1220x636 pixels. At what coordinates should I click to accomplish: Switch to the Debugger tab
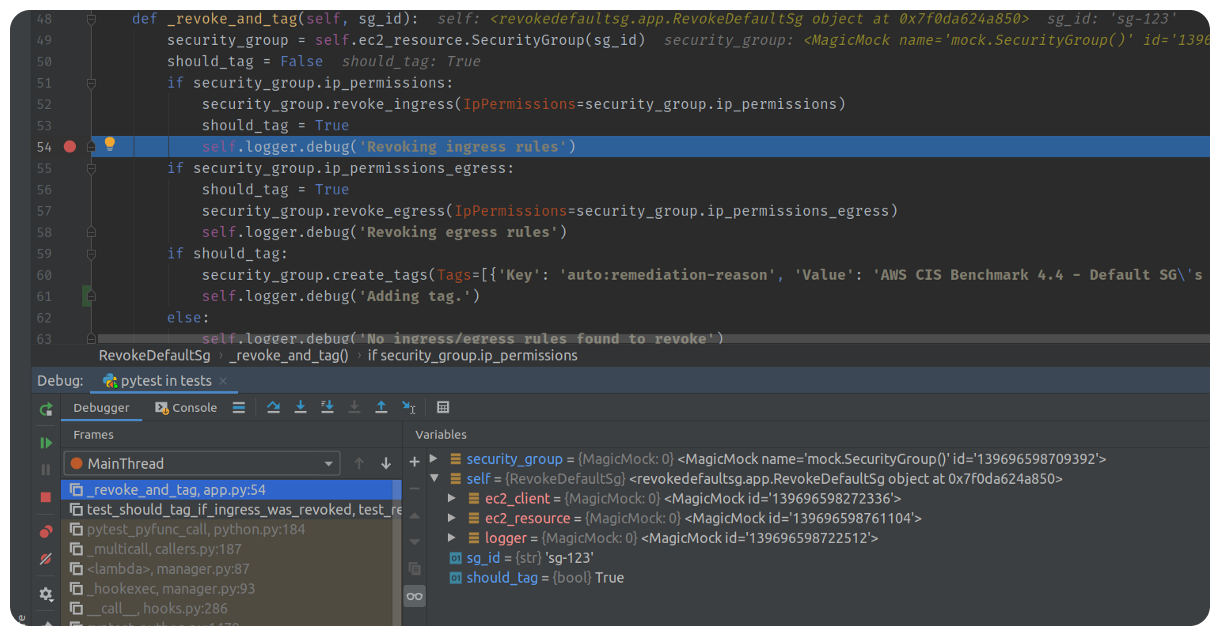[101, 407]
